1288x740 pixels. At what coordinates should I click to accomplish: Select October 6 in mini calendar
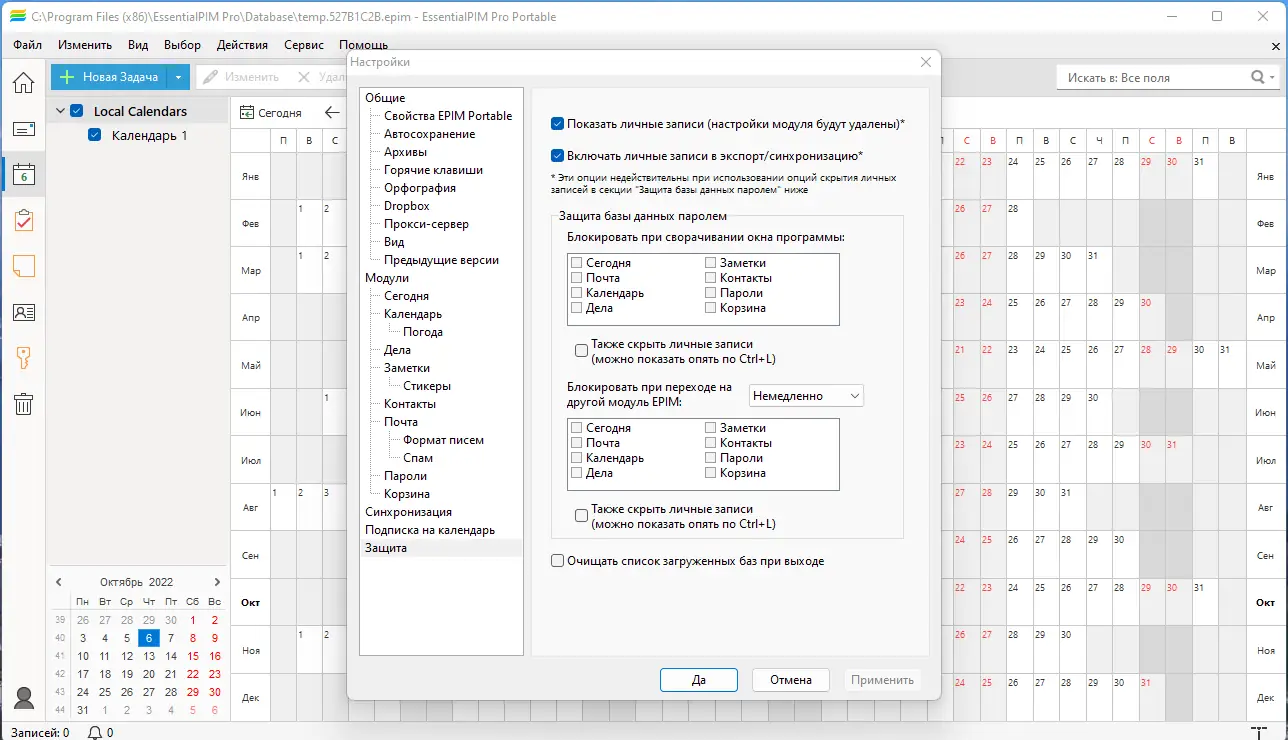click(x=148, y=638)
